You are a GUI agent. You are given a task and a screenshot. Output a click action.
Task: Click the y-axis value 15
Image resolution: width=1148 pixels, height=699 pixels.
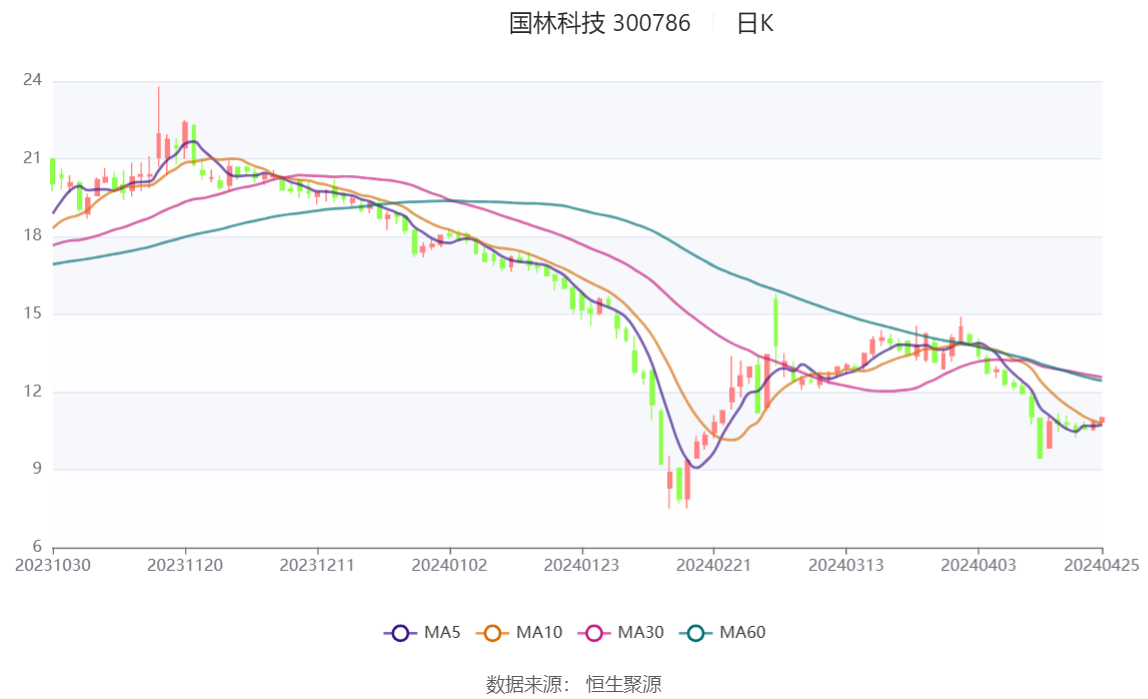(x=32, y=313)
